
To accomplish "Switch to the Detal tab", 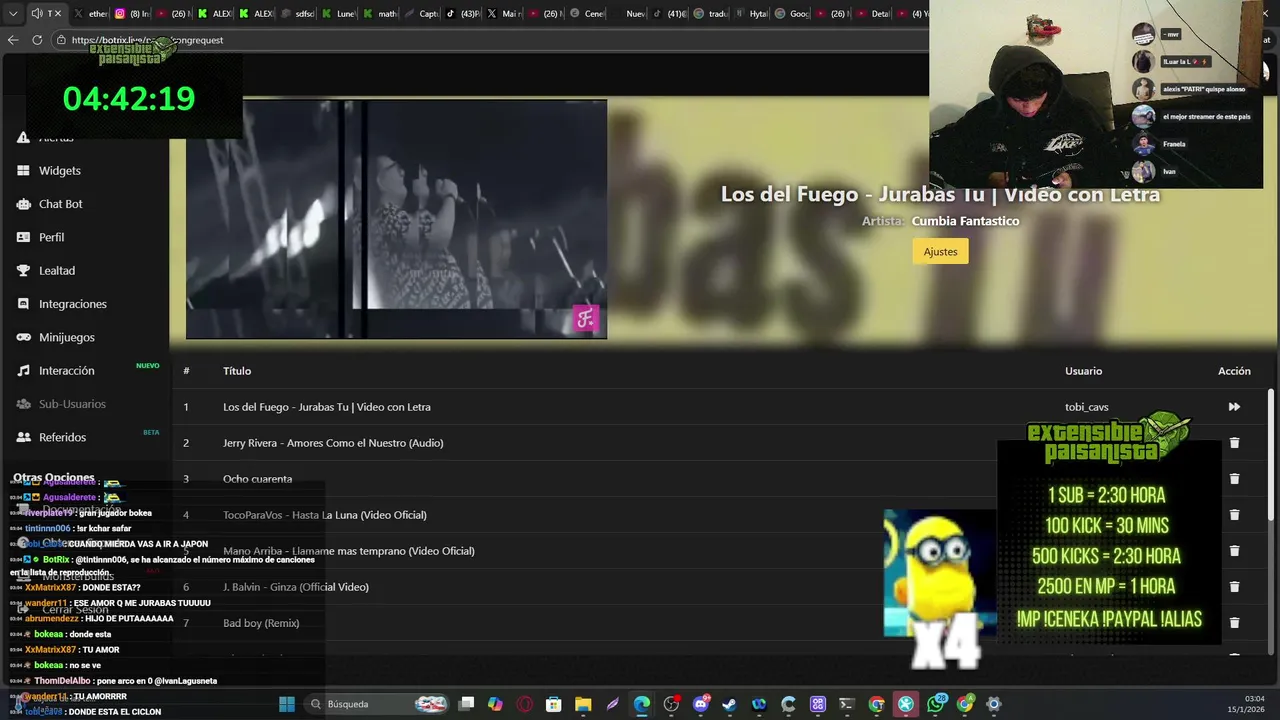I will tap(874, 14).
